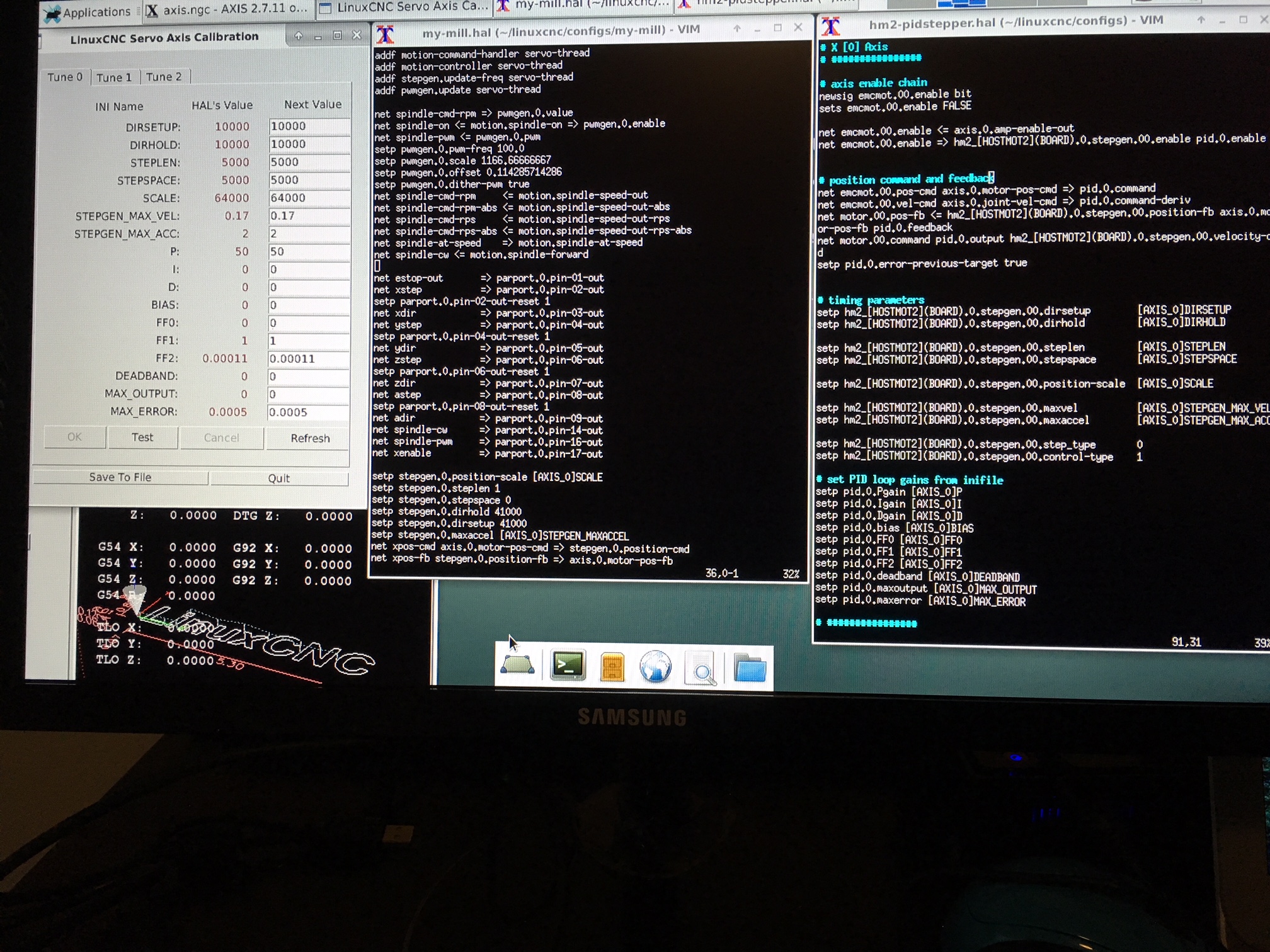Click the STEPGEN_MAX_VEL next value field
Screen dimensions: 1270x952
pos(309,215)
